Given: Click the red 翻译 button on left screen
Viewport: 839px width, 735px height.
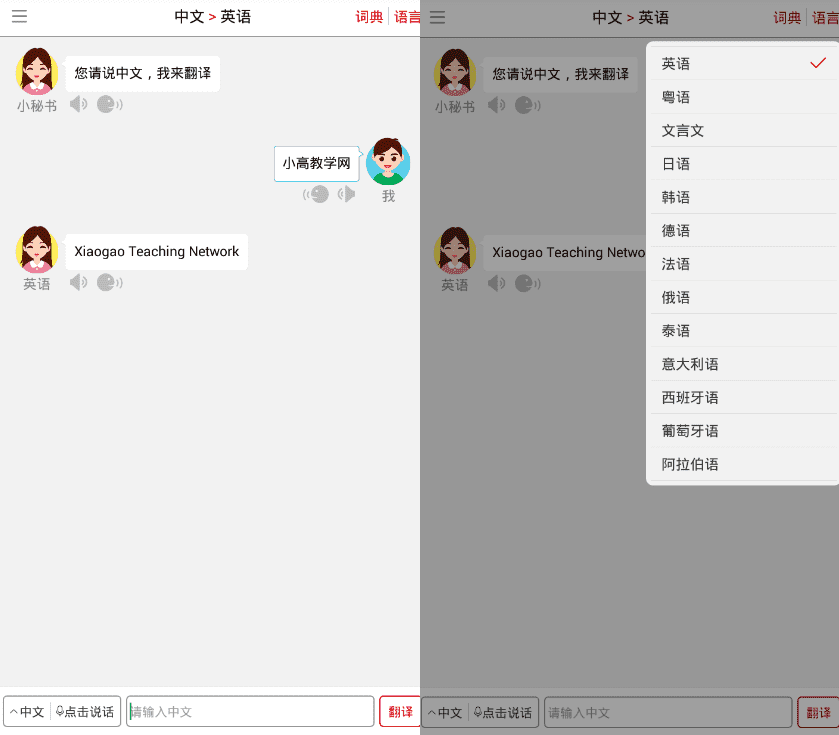Looking at the screenshot, I should pyautogui.click(x=400, y=711).
